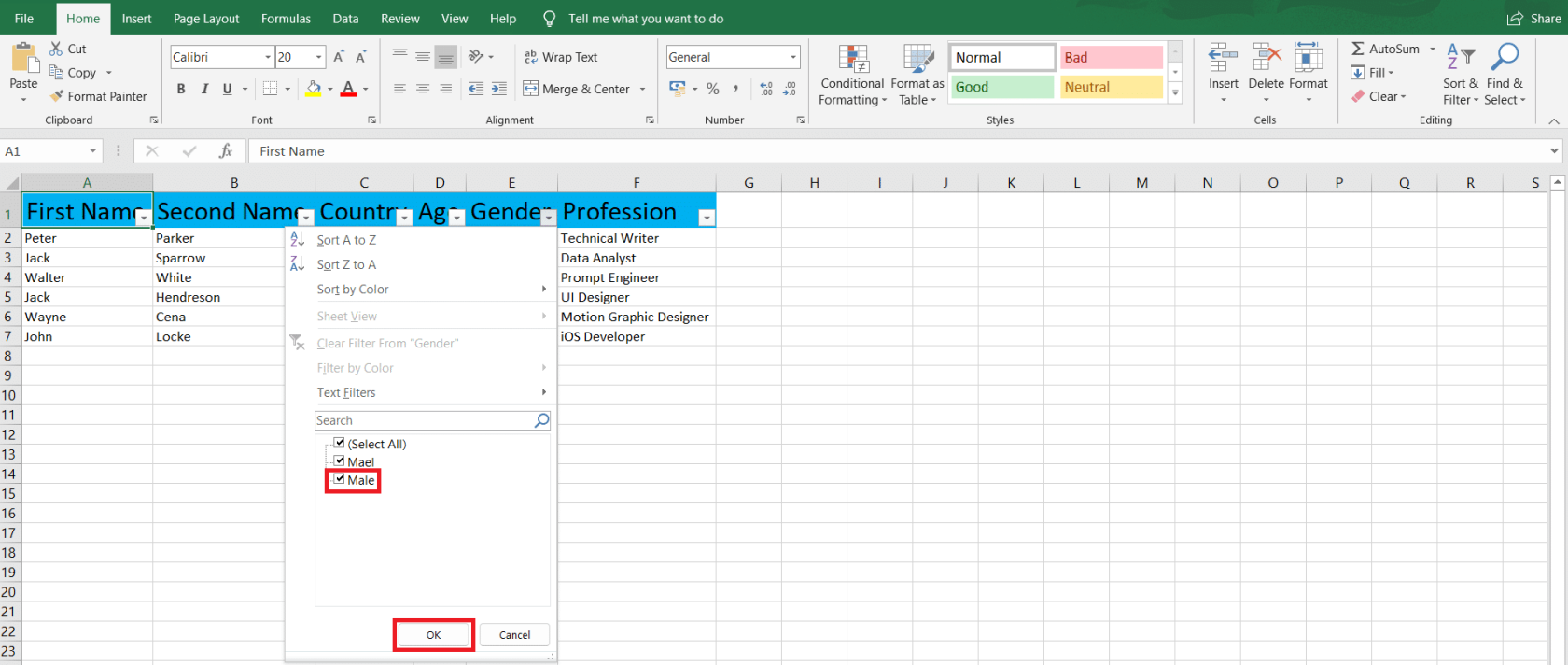
Task: Toggle the (Select All) checkbox
Action: tap(340, 443)
